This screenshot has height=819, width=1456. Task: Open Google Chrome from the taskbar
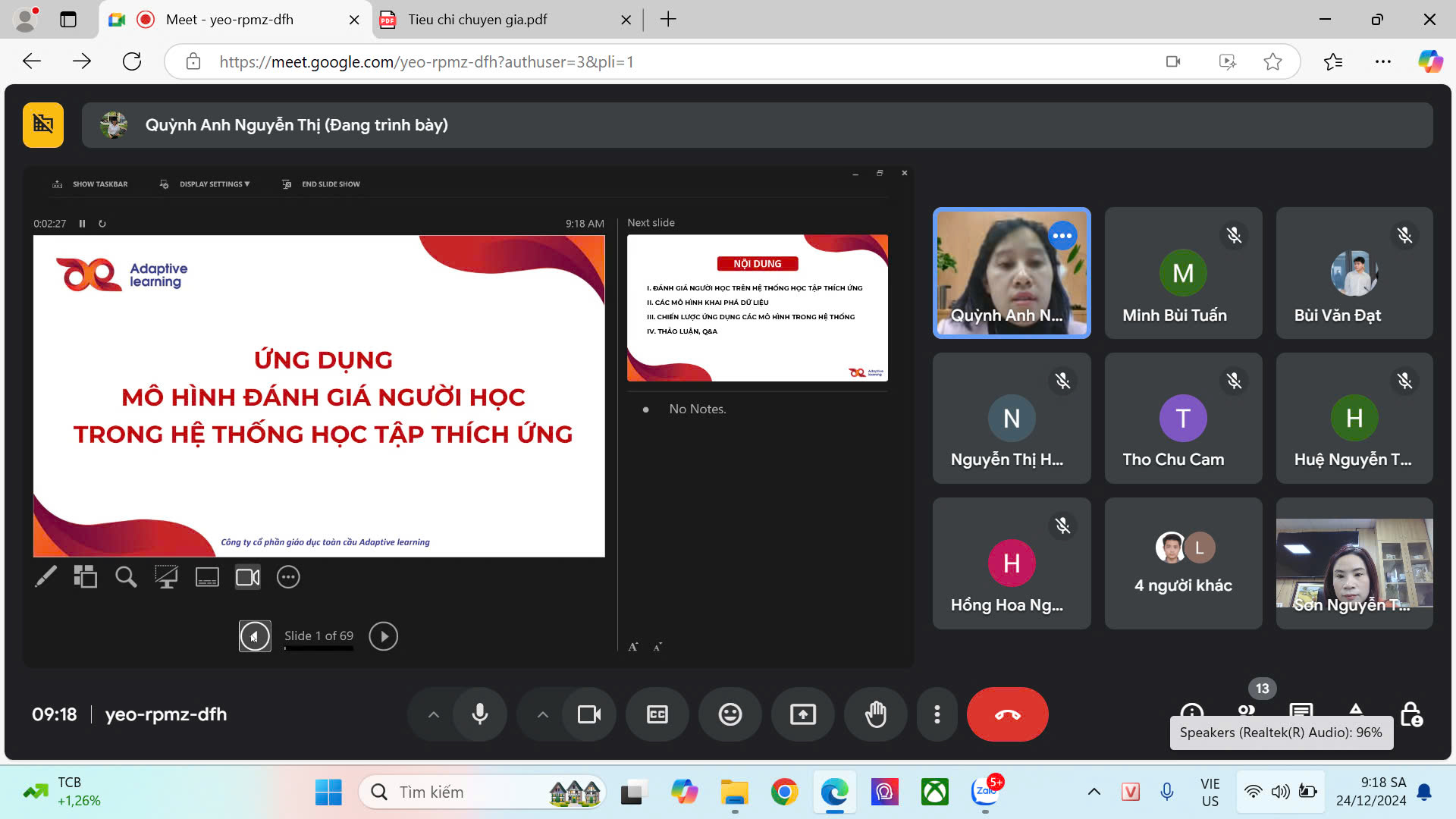coord(785,792)
